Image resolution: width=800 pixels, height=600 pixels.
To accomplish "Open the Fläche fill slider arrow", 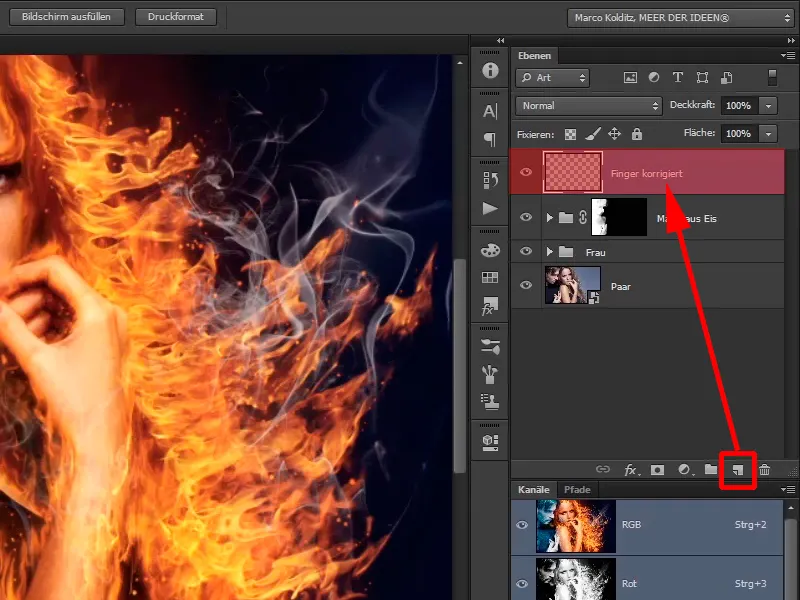I will click(768, 134).
